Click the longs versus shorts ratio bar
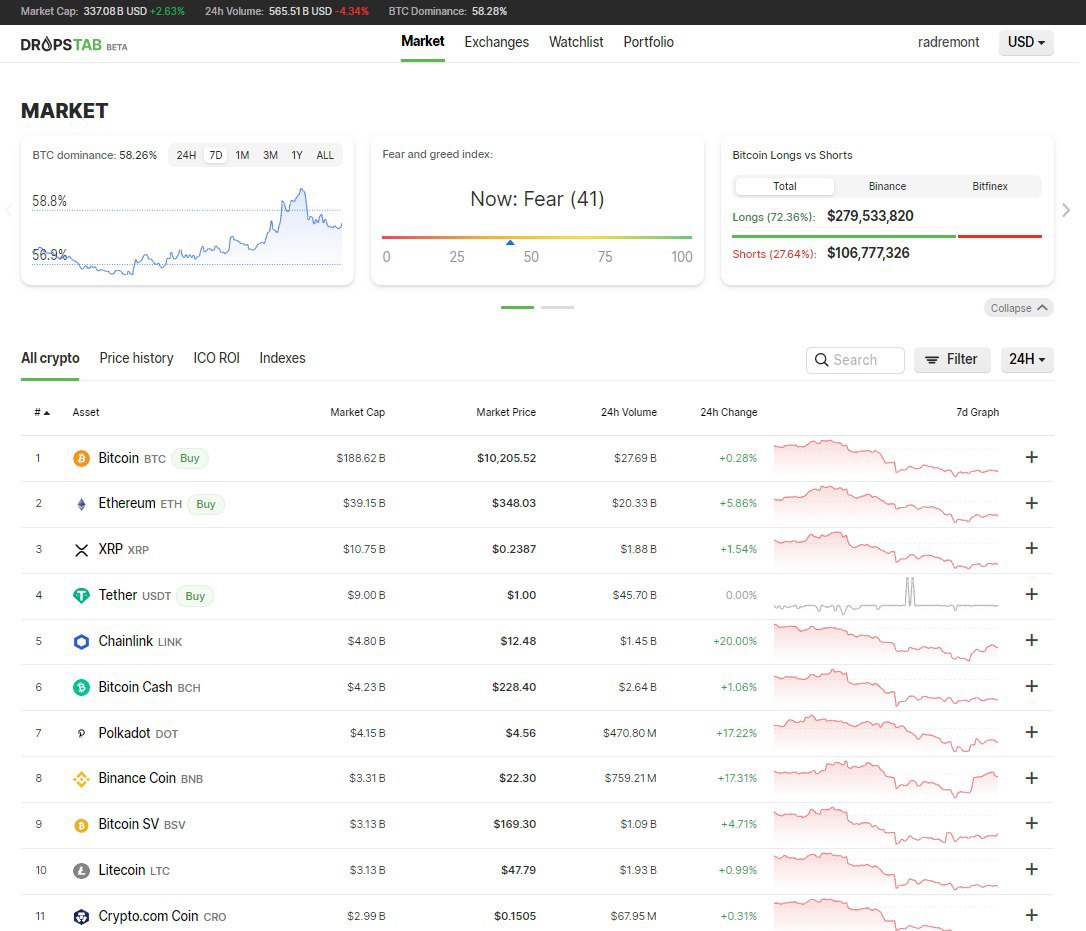The image size is (1086, 931). (x=887, y=236)
